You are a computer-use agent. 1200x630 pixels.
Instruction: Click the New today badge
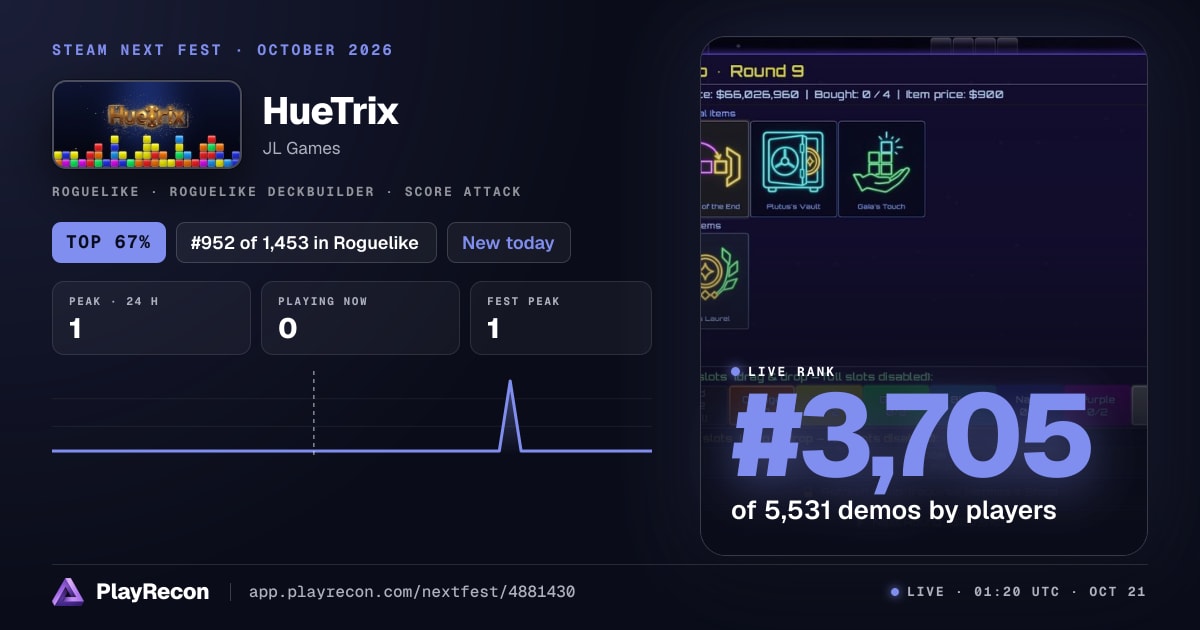point(509,242)
